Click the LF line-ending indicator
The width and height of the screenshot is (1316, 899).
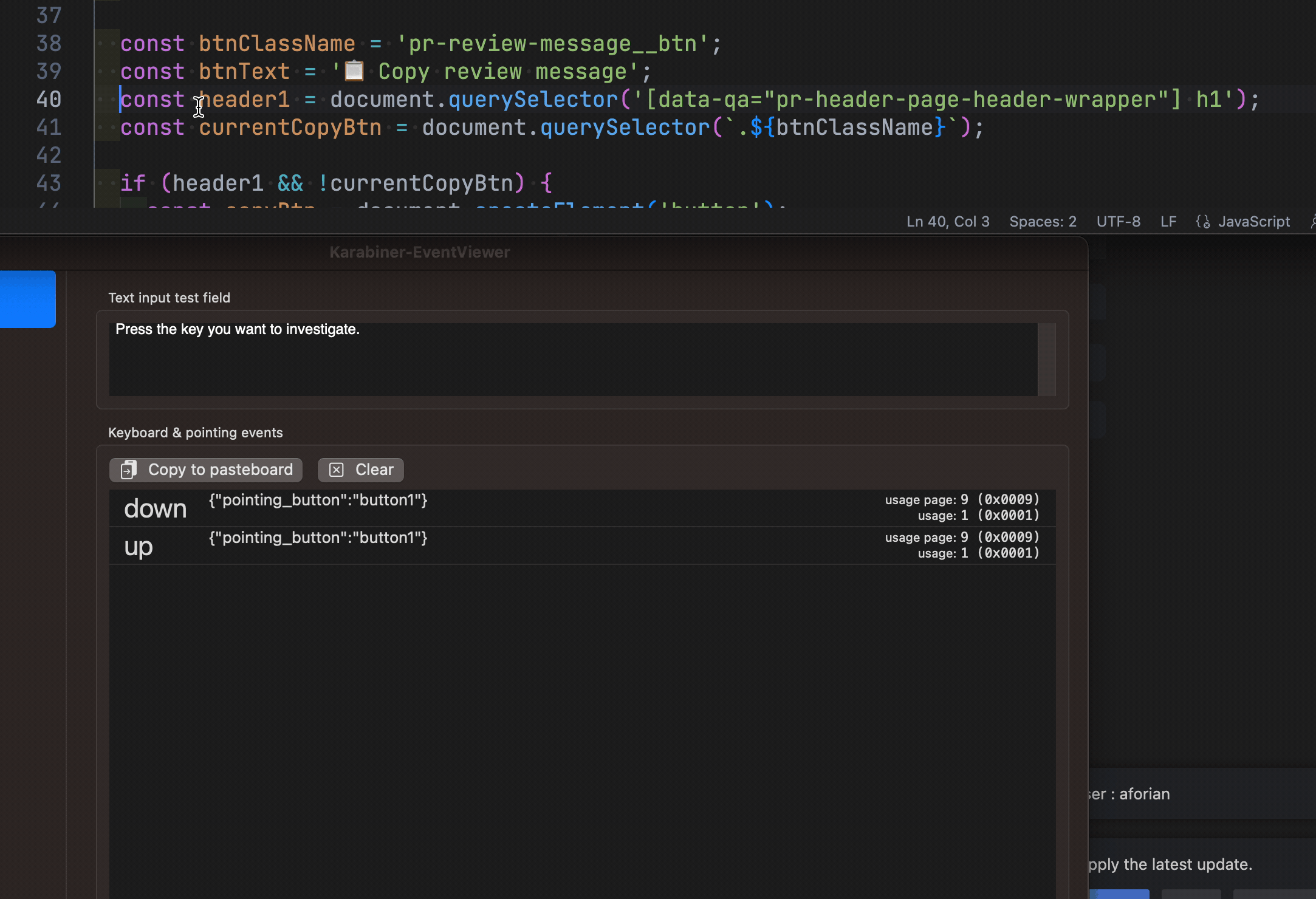1168,221
